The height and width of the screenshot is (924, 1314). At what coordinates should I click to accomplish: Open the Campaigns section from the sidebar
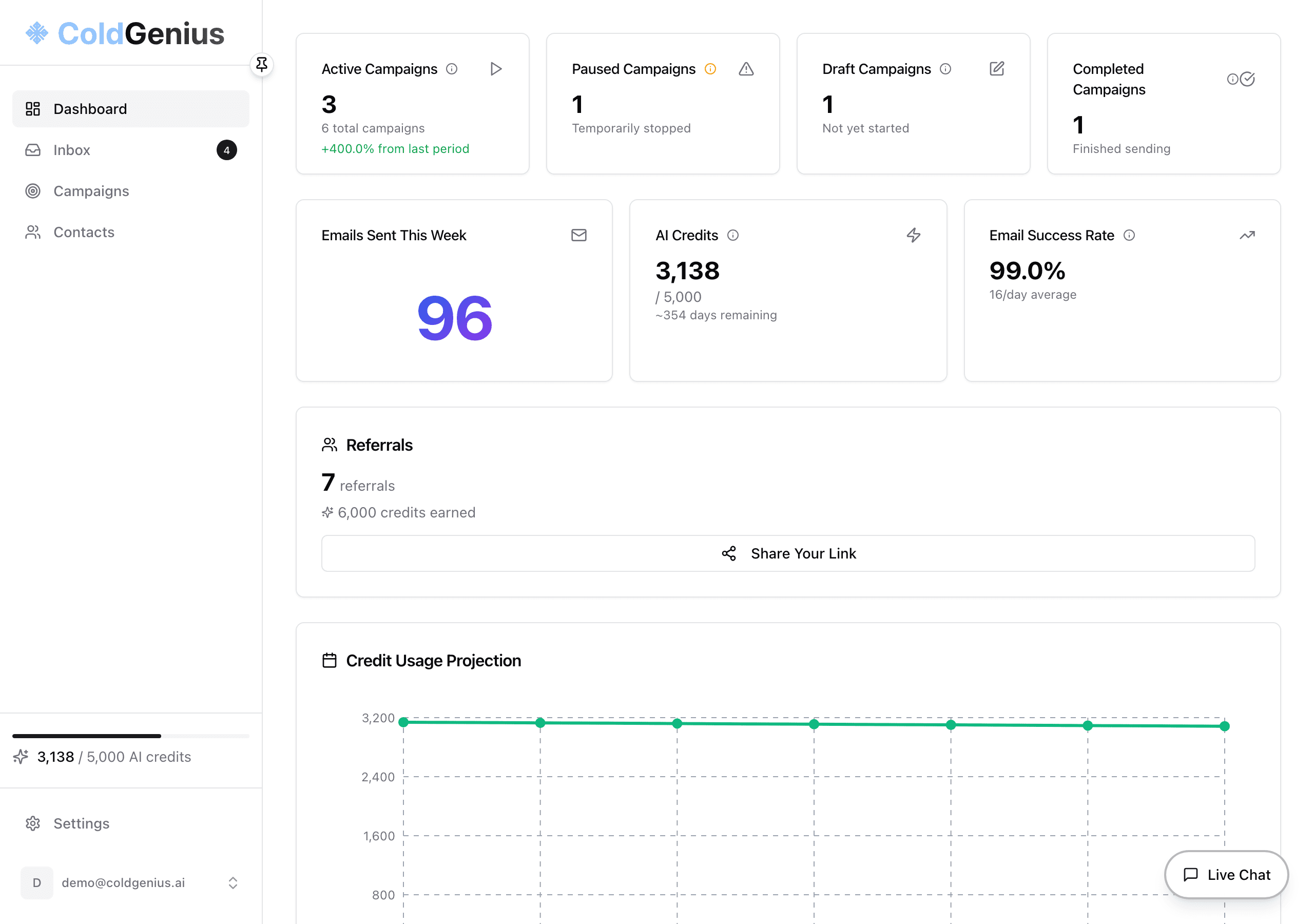[x=91, y=190]
